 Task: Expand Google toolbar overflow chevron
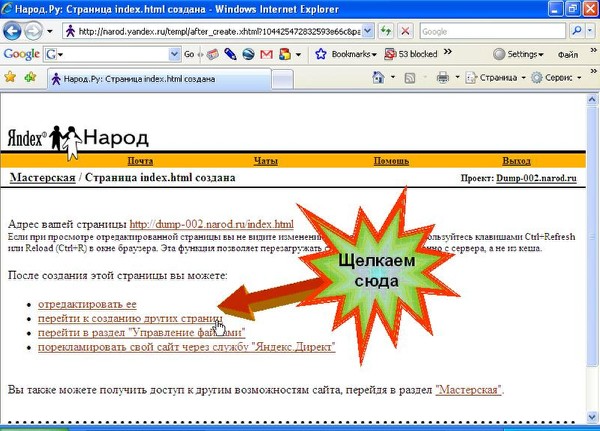(448, 51)
